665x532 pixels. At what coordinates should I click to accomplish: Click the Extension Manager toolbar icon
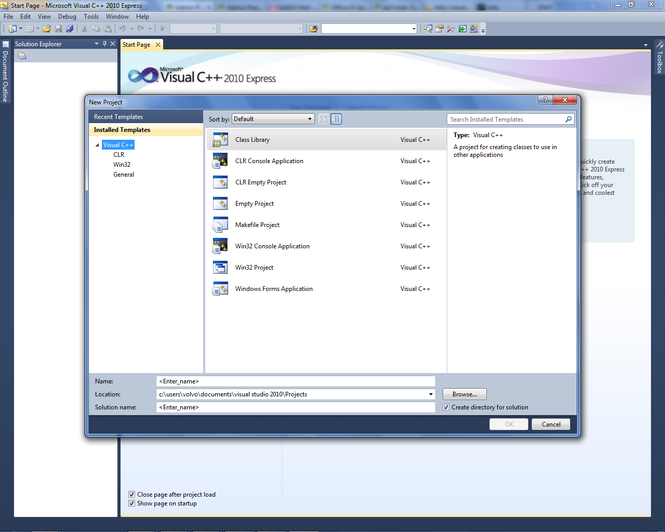click(x=474, y=29)
